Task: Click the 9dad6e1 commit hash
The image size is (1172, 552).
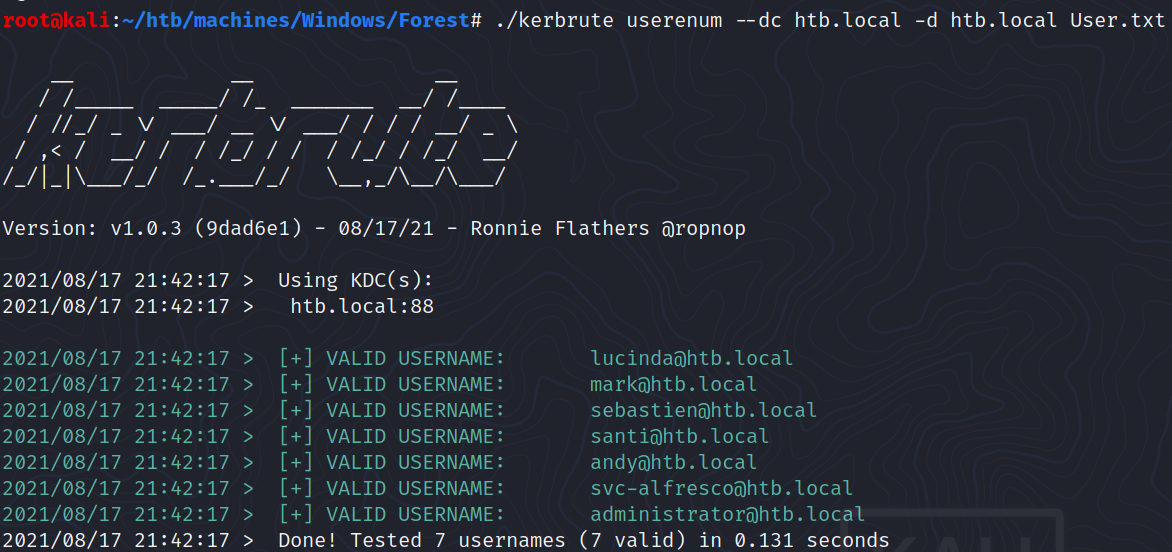Action: click(242, 229)
